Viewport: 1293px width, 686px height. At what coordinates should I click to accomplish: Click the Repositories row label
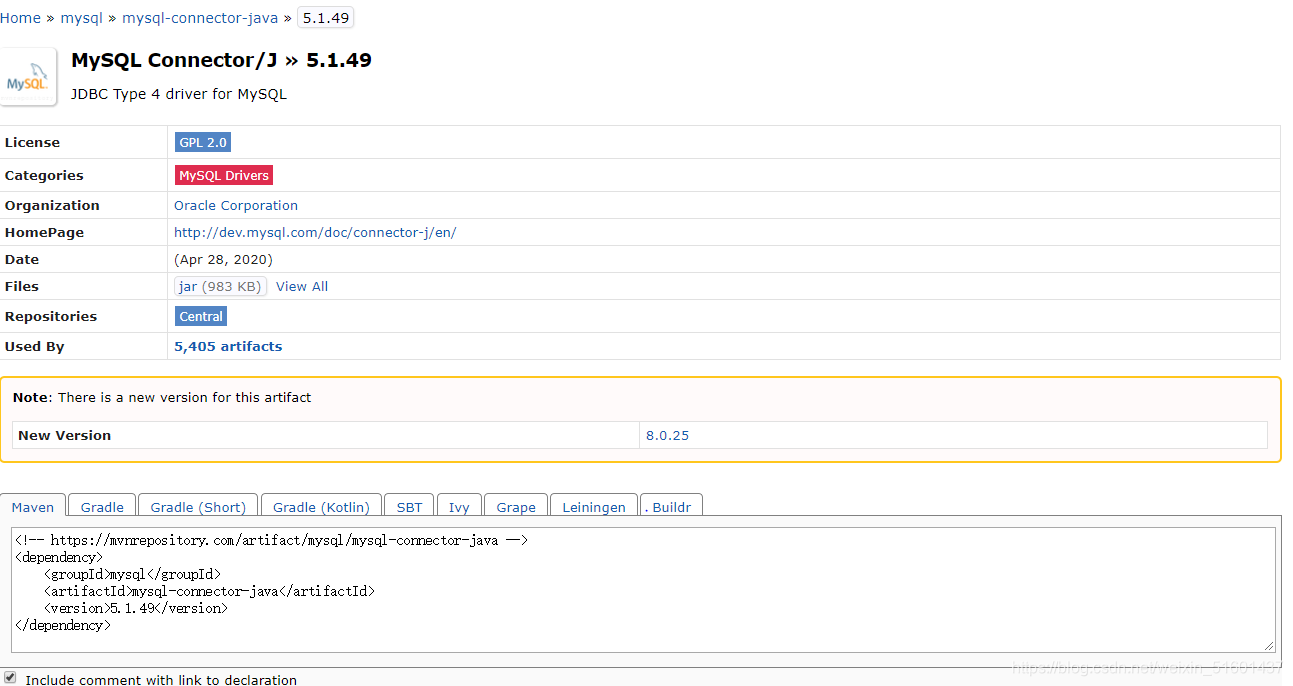pyautogui.click(x=51, y=316)
